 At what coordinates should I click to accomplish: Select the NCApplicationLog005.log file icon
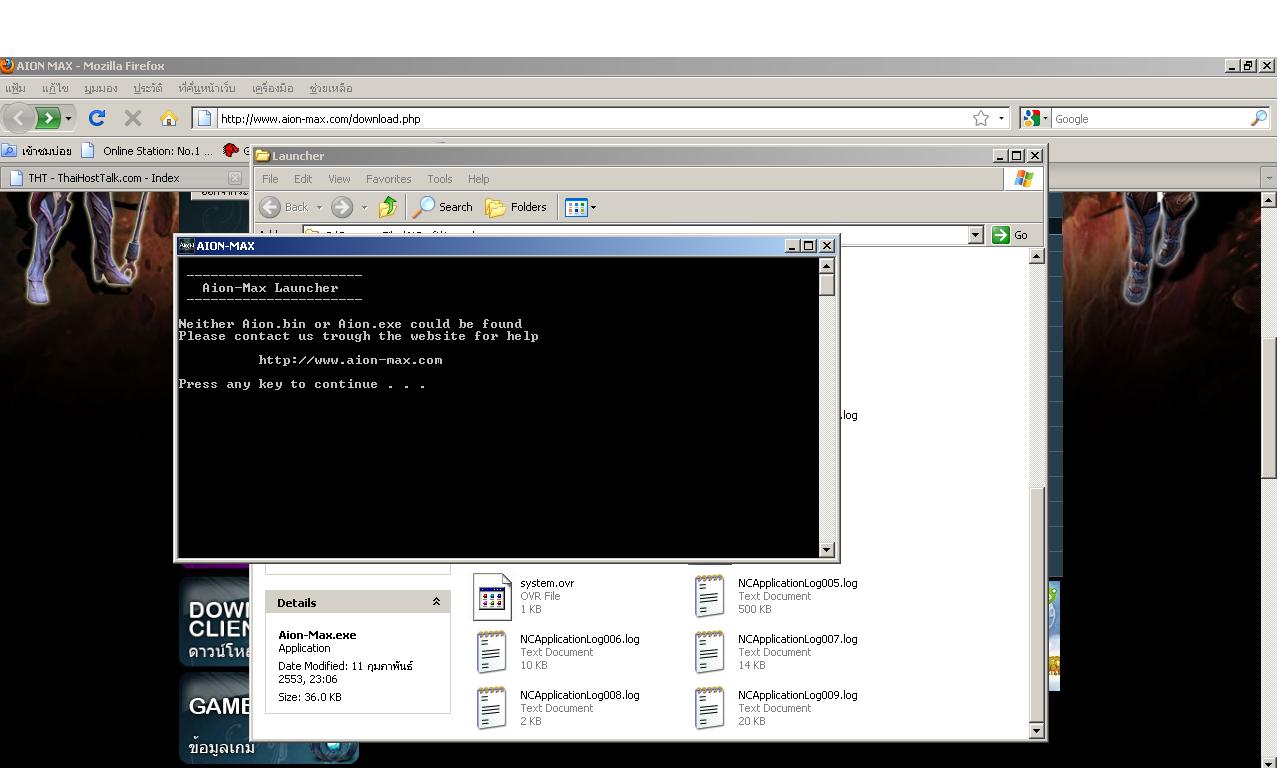[709, 596]
